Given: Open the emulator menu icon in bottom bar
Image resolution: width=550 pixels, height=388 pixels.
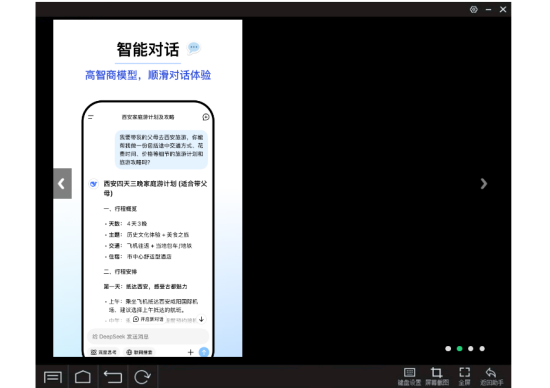Looking at the screenshot, I should pyautogui.click(x=53, y=377).
